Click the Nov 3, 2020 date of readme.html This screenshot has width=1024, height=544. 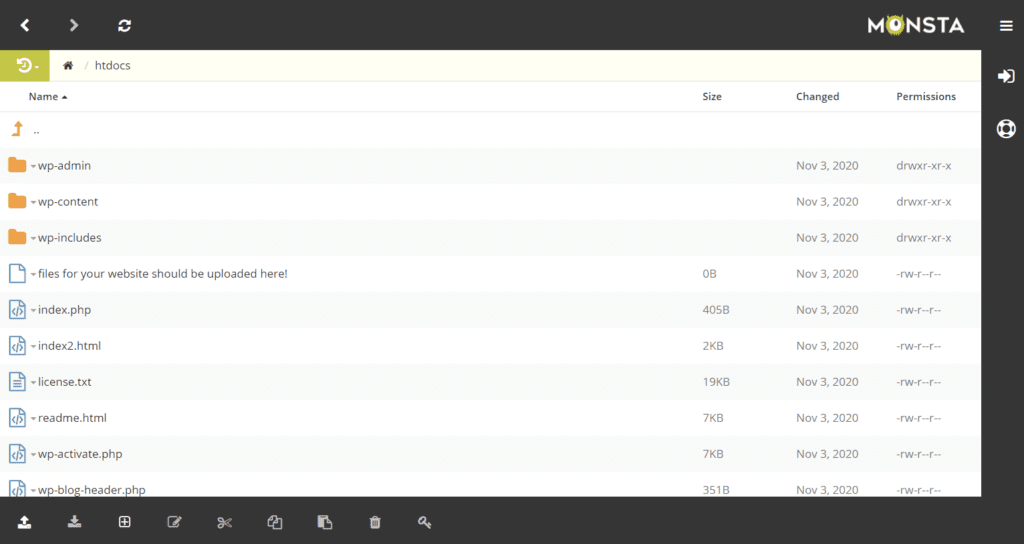(x=827, y=418)
